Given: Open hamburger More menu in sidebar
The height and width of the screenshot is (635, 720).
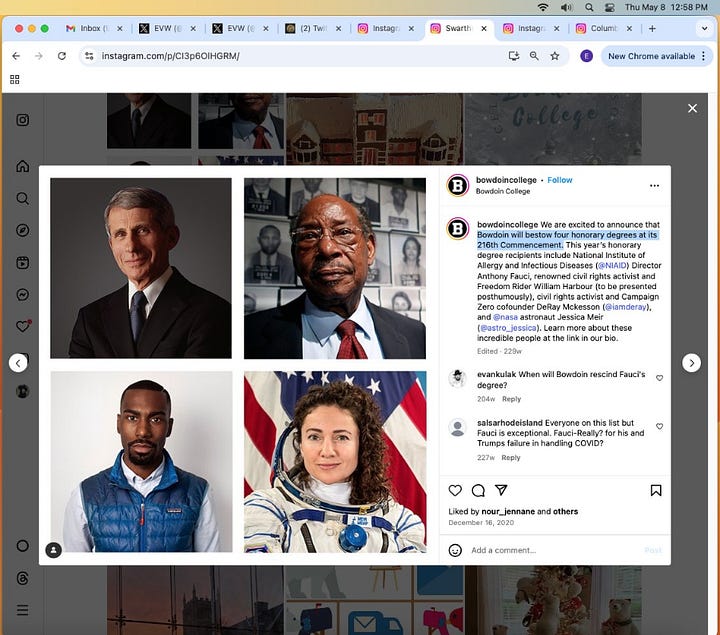Looking at the screenshot, I should pos(22,610).
